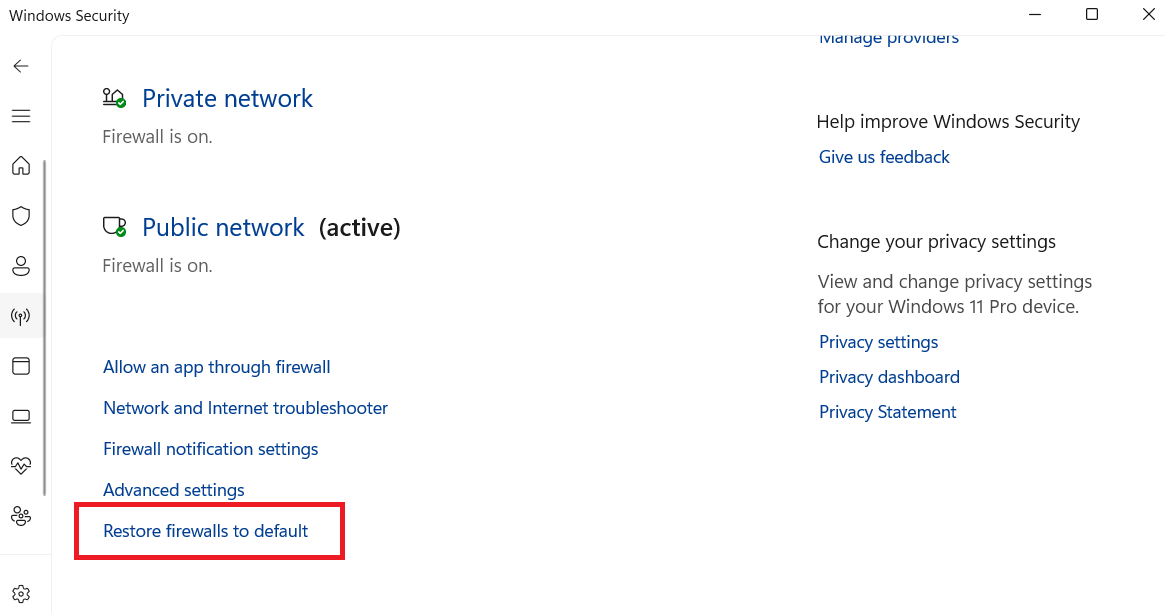This screenshot has width=1165, height=613.
Task: Click the Public network icon
Action: pyautogui.click(x=114, y=227)
